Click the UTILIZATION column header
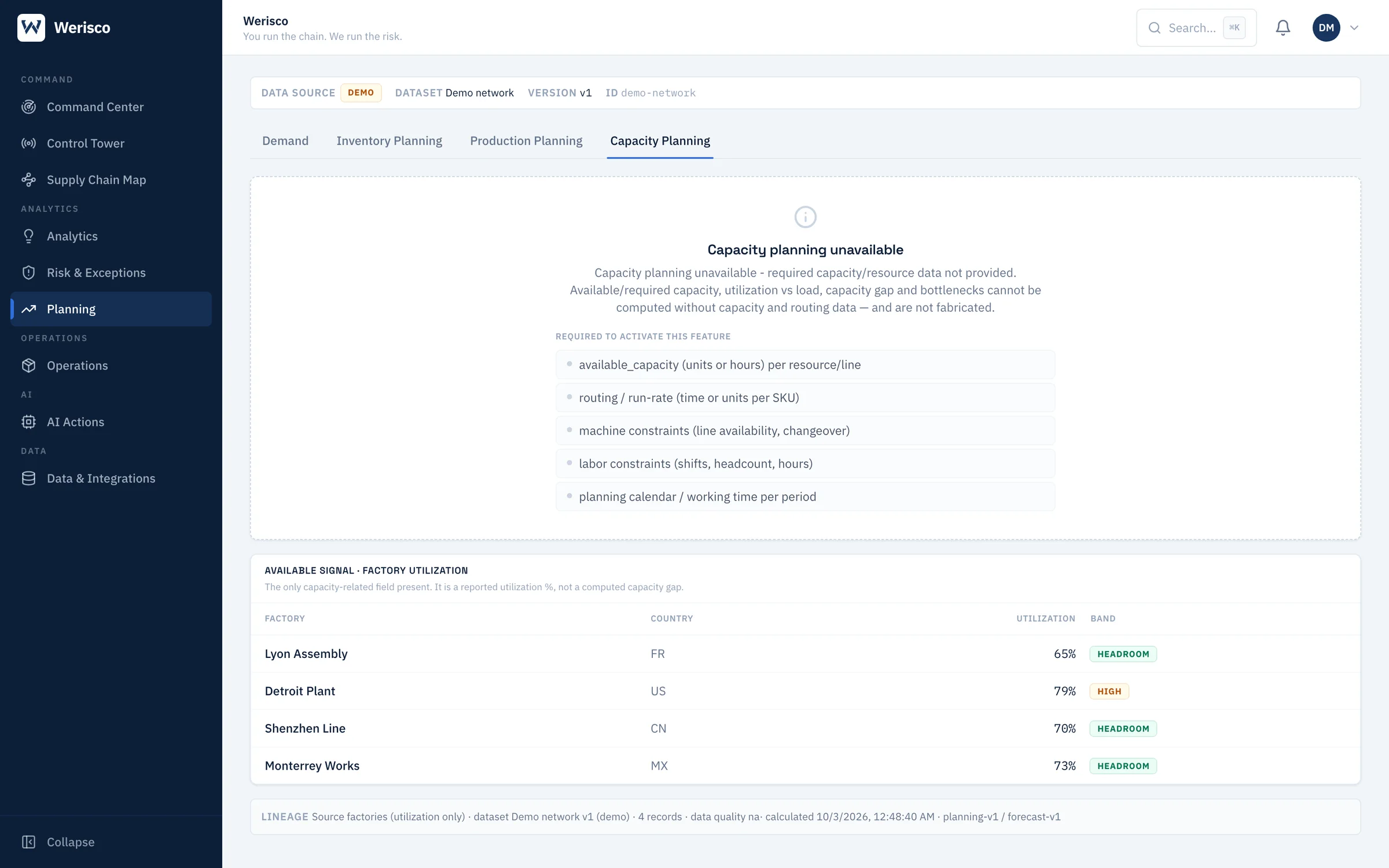Image resolution: width=1389 pixels, height=868 pixels. click(1046, 619)
